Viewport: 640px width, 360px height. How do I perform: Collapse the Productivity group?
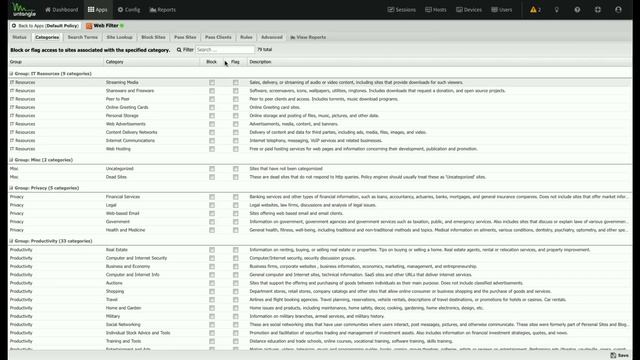(11, 241)
